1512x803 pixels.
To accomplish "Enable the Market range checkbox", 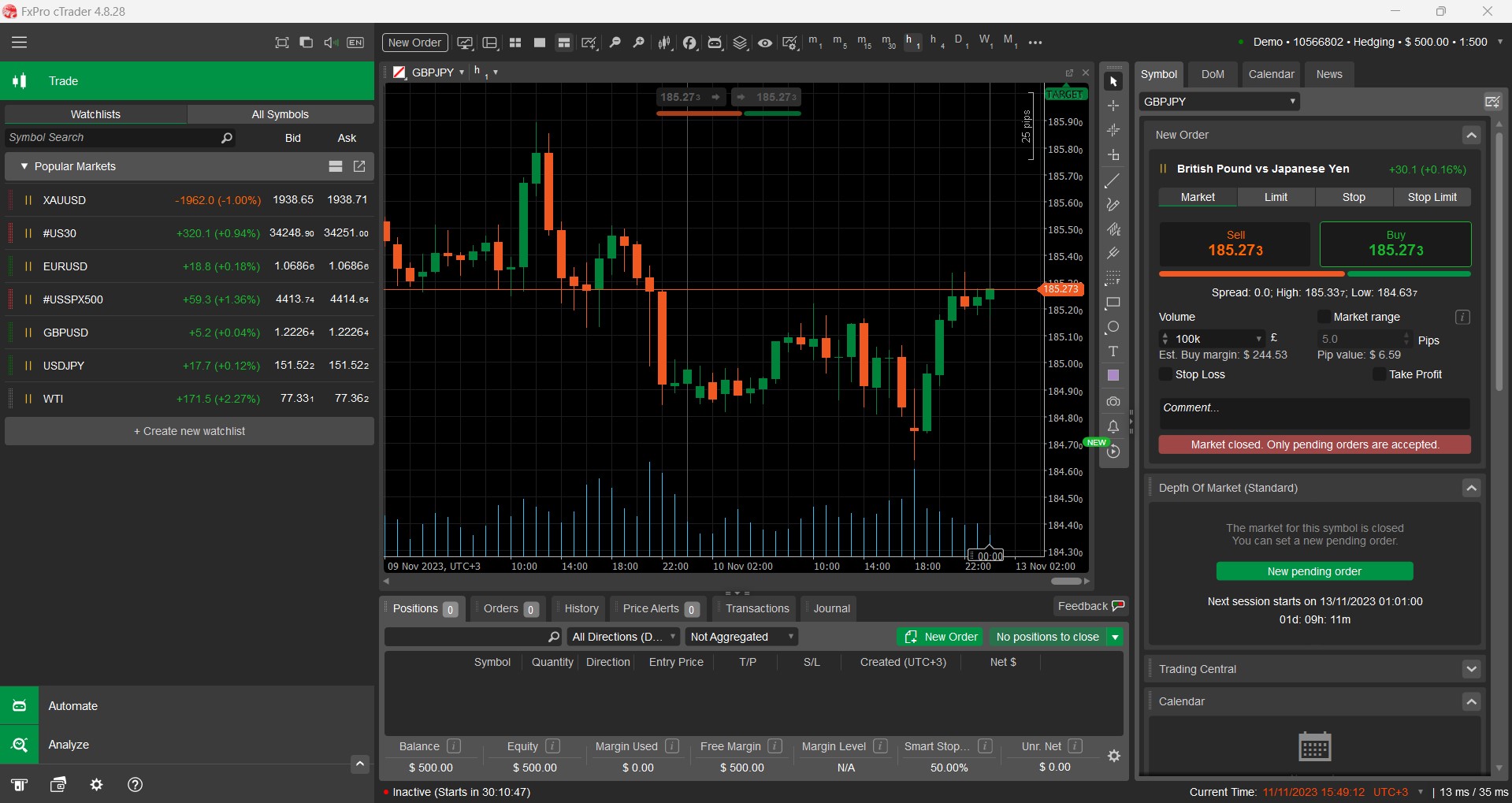I will click(1324, 317).
